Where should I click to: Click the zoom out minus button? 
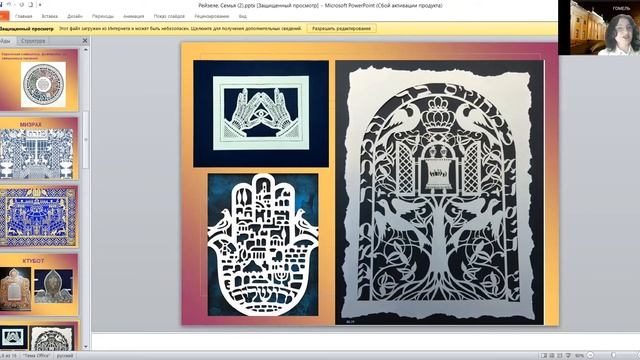590,356
